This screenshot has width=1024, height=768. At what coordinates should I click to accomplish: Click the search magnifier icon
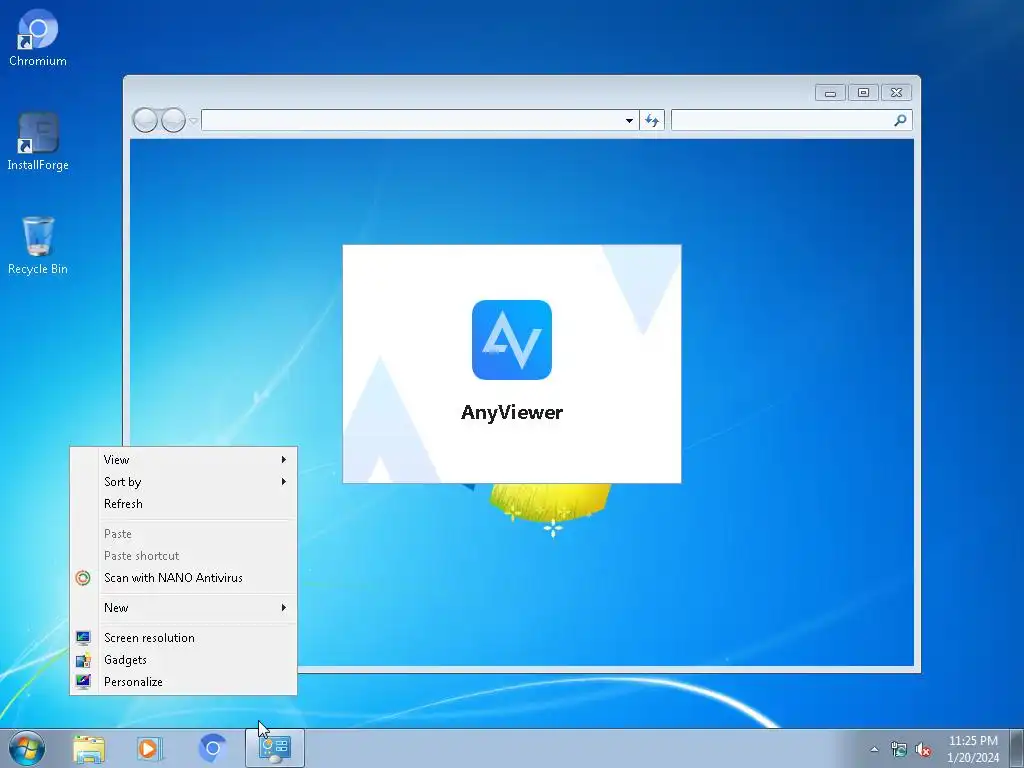coord(901,120)
